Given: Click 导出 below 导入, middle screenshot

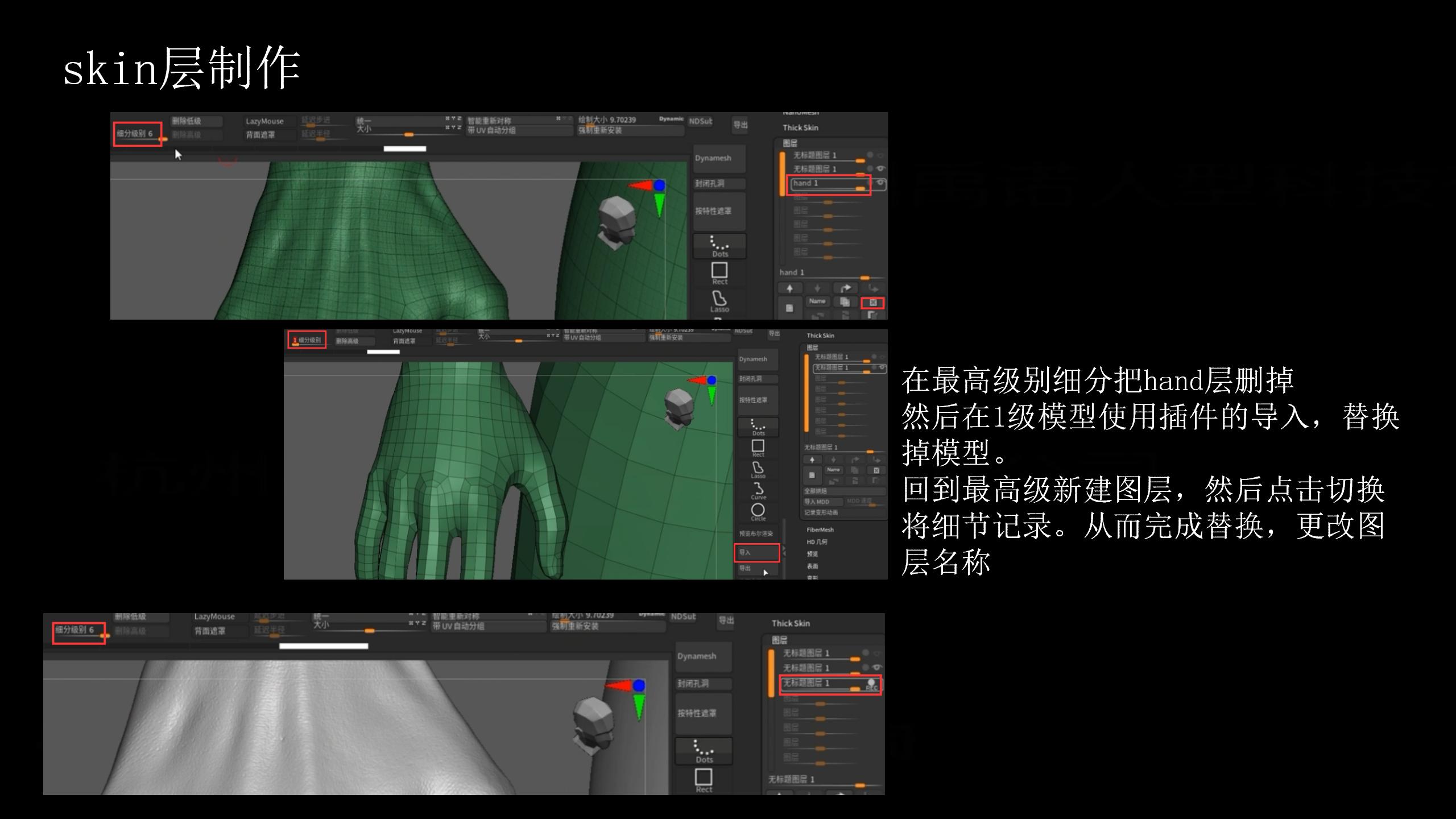Looking at the screenshot, I should click(x=757, y=568).
